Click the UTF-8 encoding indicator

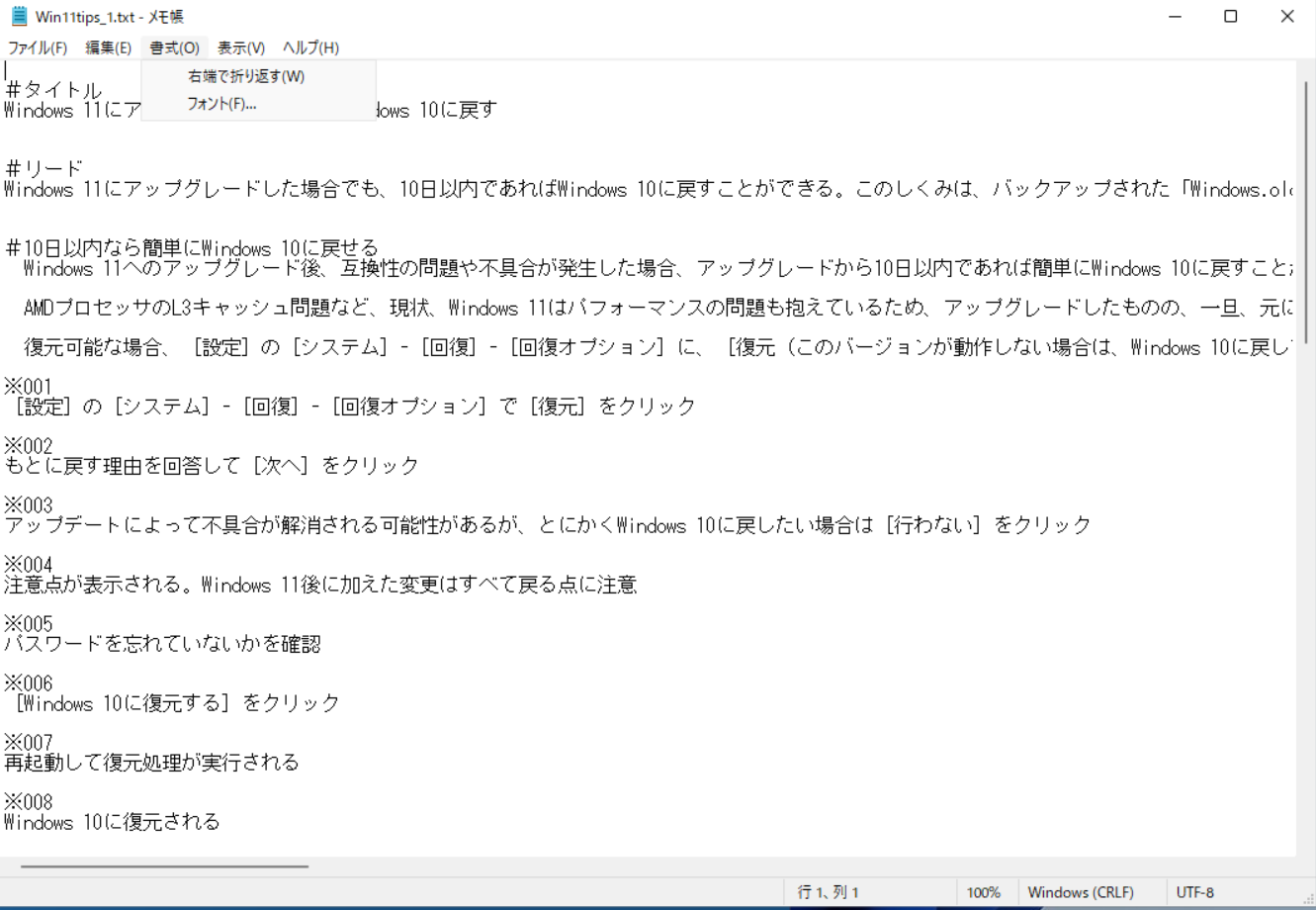coord(1194,891)
